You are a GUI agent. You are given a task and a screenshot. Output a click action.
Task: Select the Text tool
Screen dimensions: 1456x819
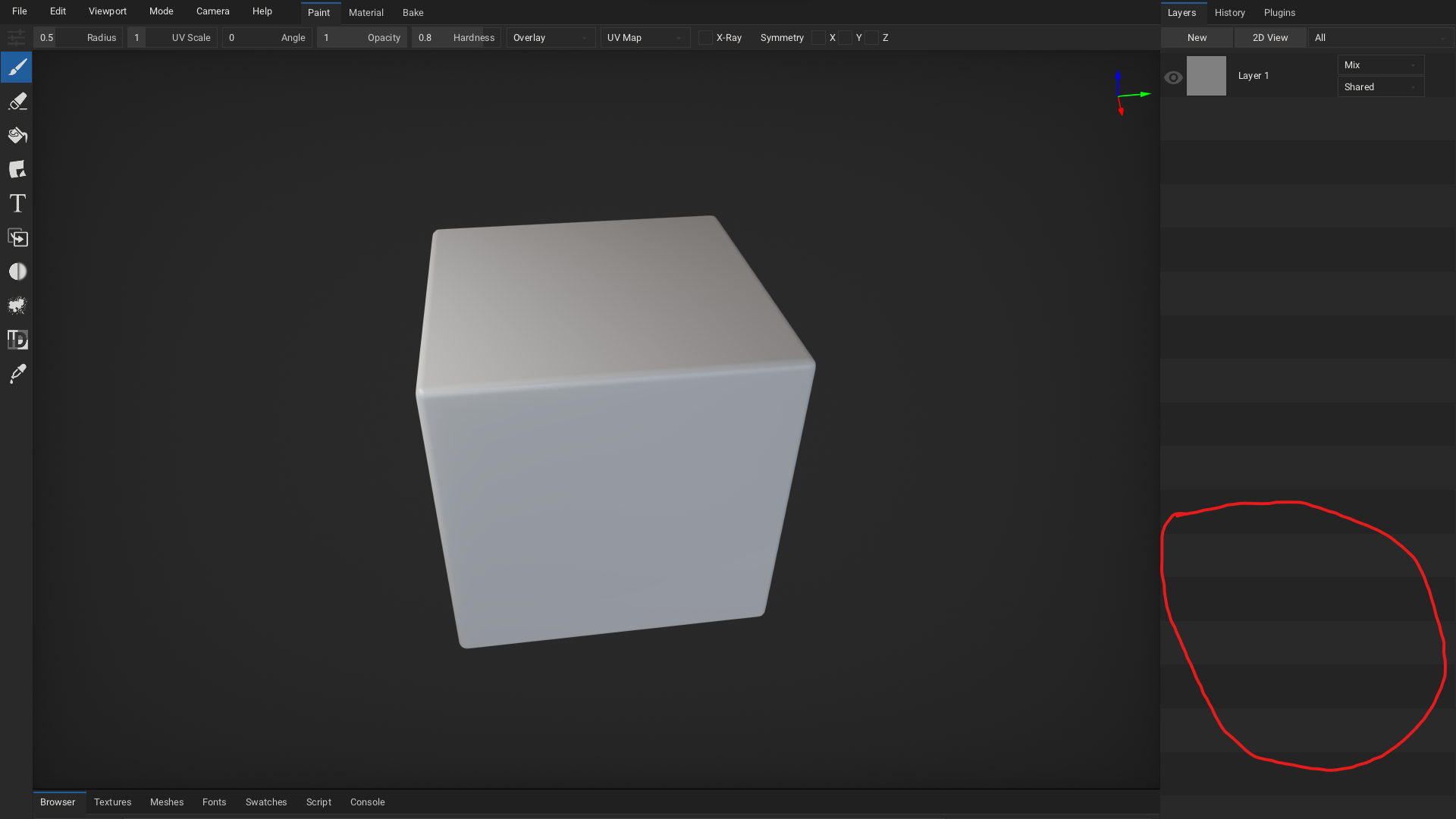pyautogui.click(x=17, y=203)
